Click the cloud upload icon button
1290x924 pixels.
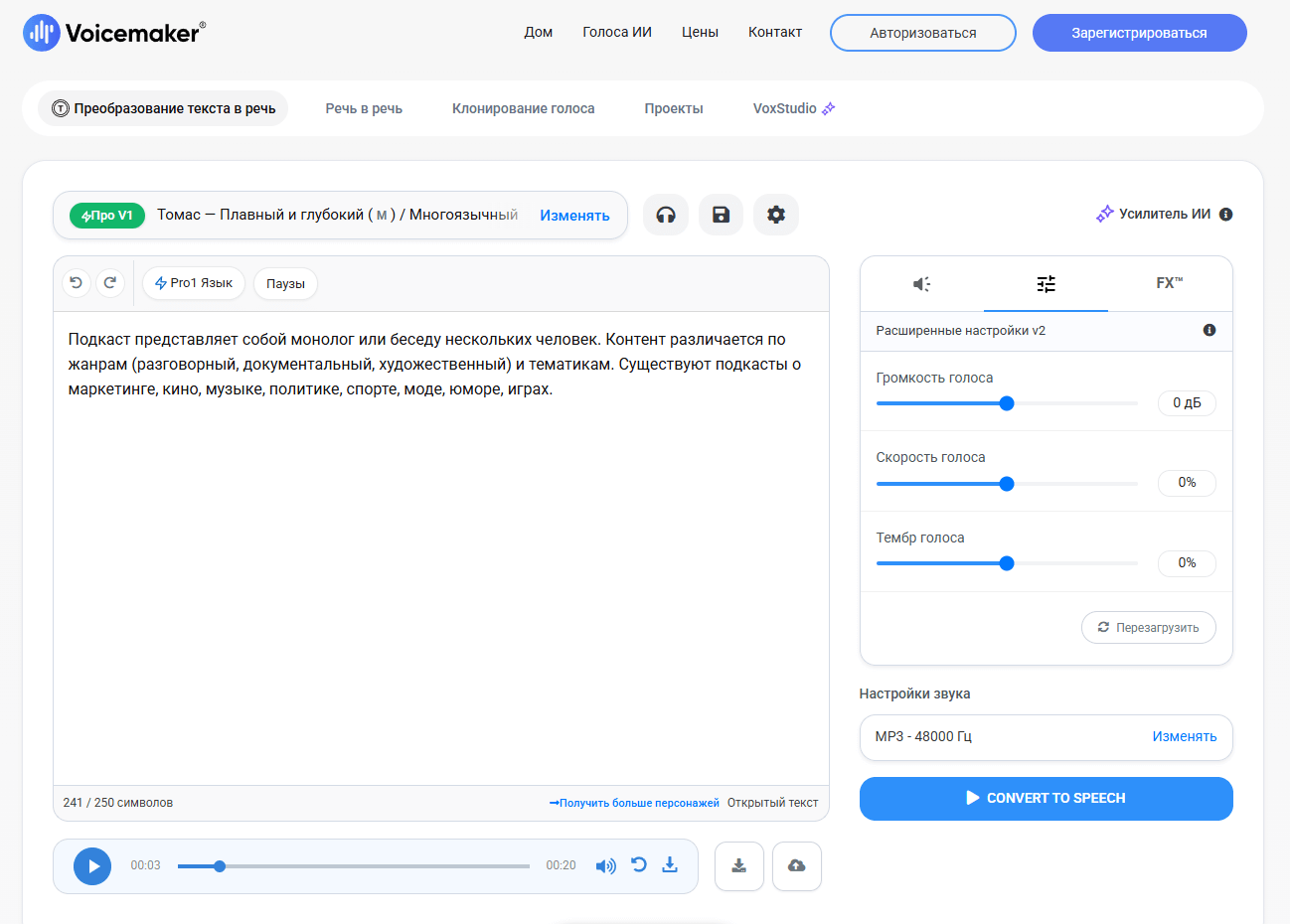tap(796, 866)
